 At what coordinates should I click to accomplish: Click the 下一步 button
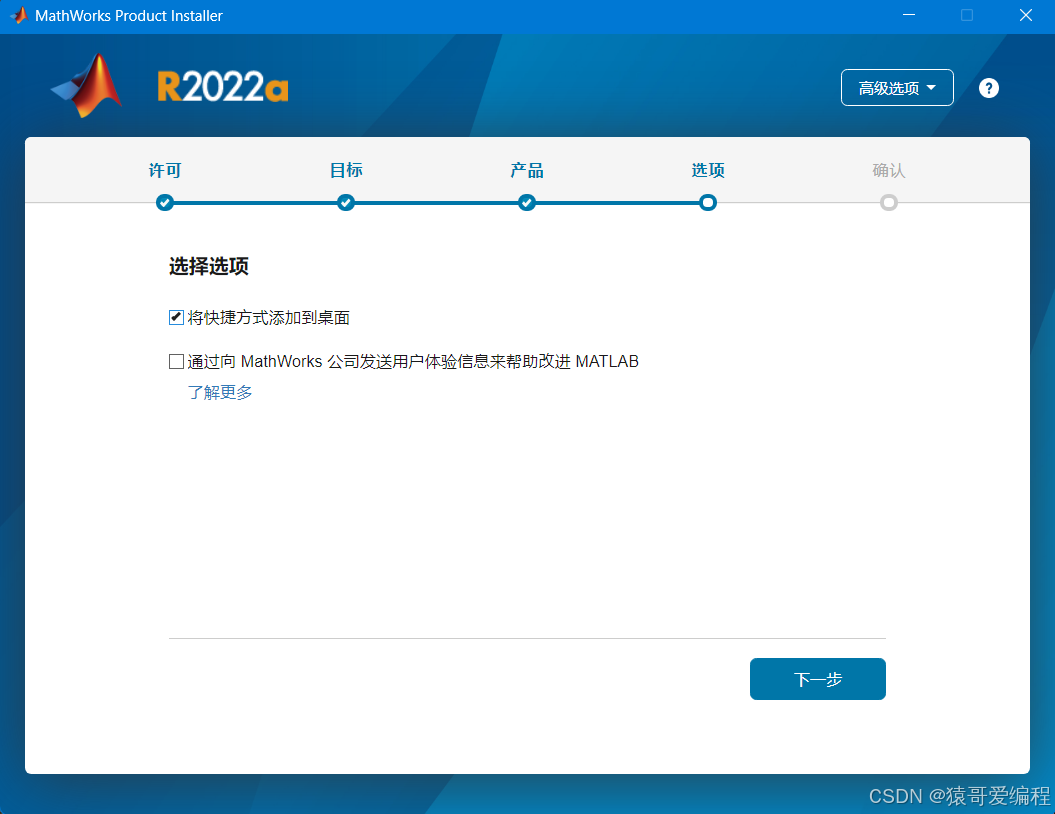click(x=817, y=679)
